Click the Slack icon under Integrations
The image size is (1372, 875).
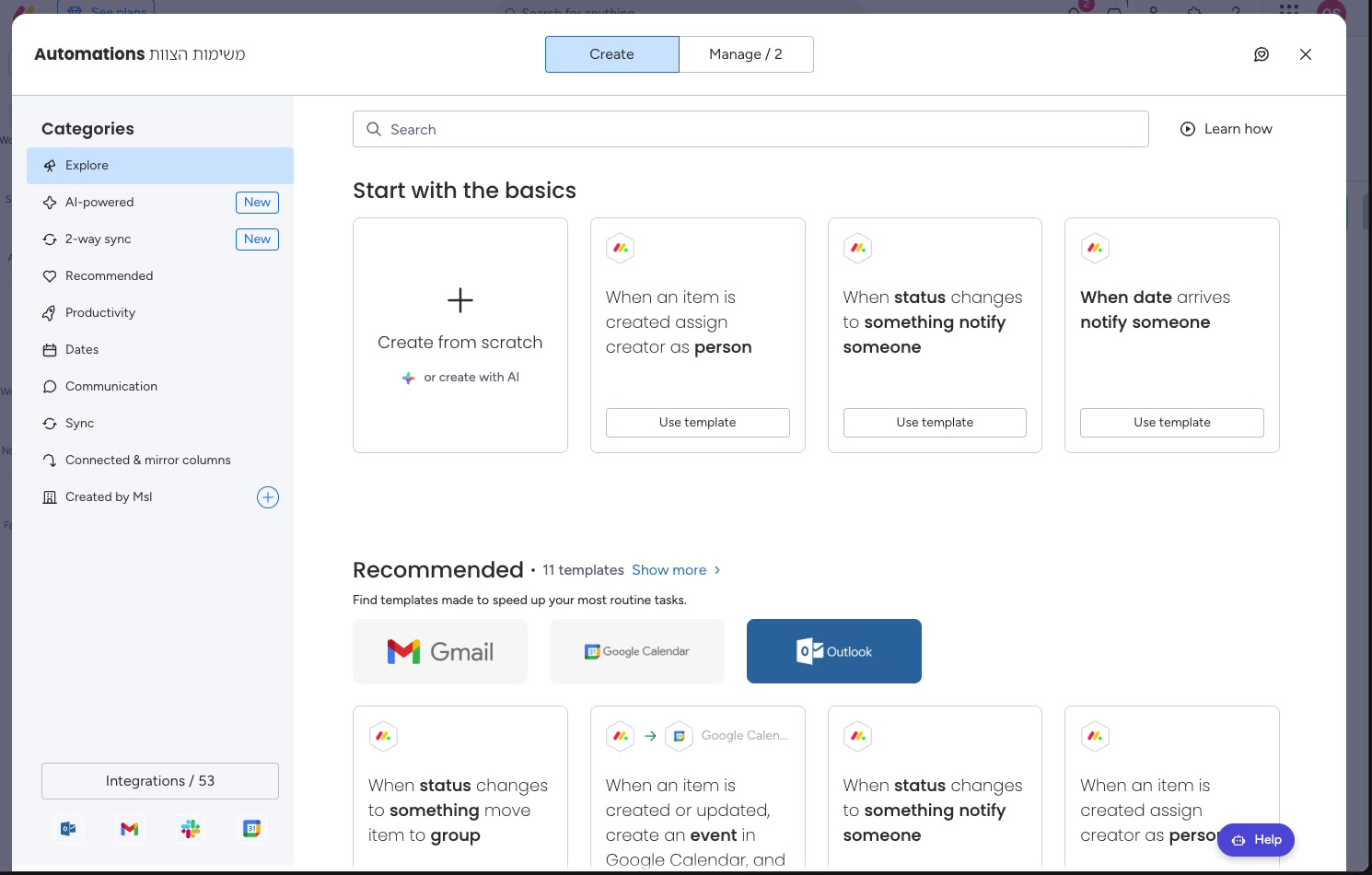[191, 829]
